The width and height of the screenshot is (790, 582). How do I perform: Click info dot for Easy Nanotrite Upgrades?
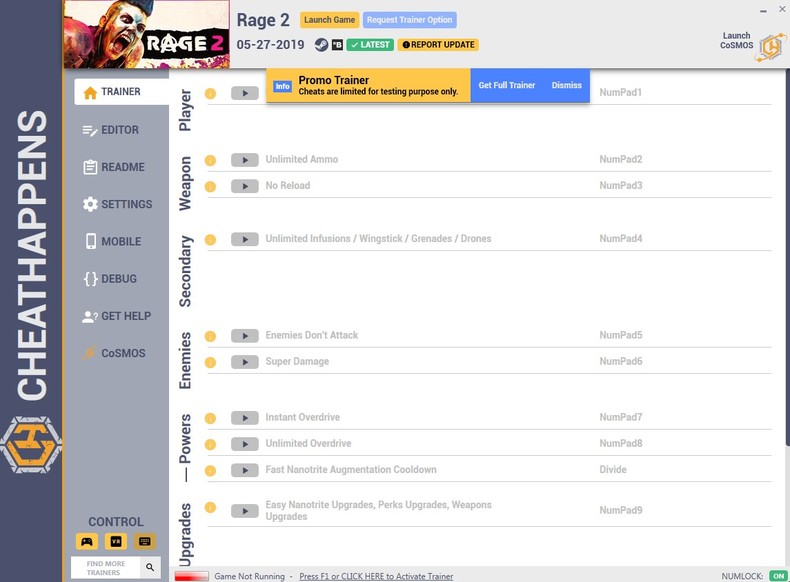click(x=210, y=507)
